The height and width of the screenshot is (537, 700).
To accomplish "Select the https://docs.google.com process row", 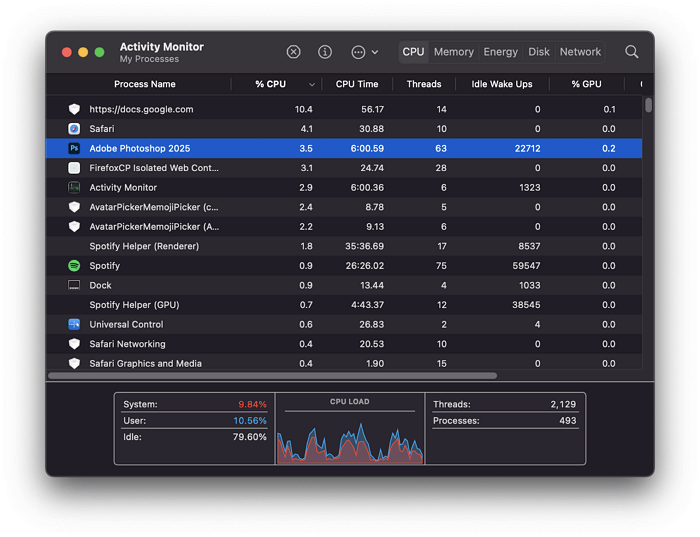I will [344, 109].
